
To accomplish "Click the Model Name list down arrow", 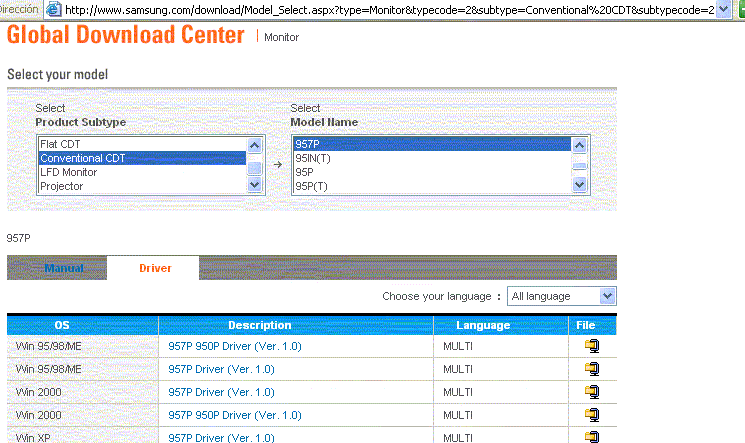I will click(579, 185).
